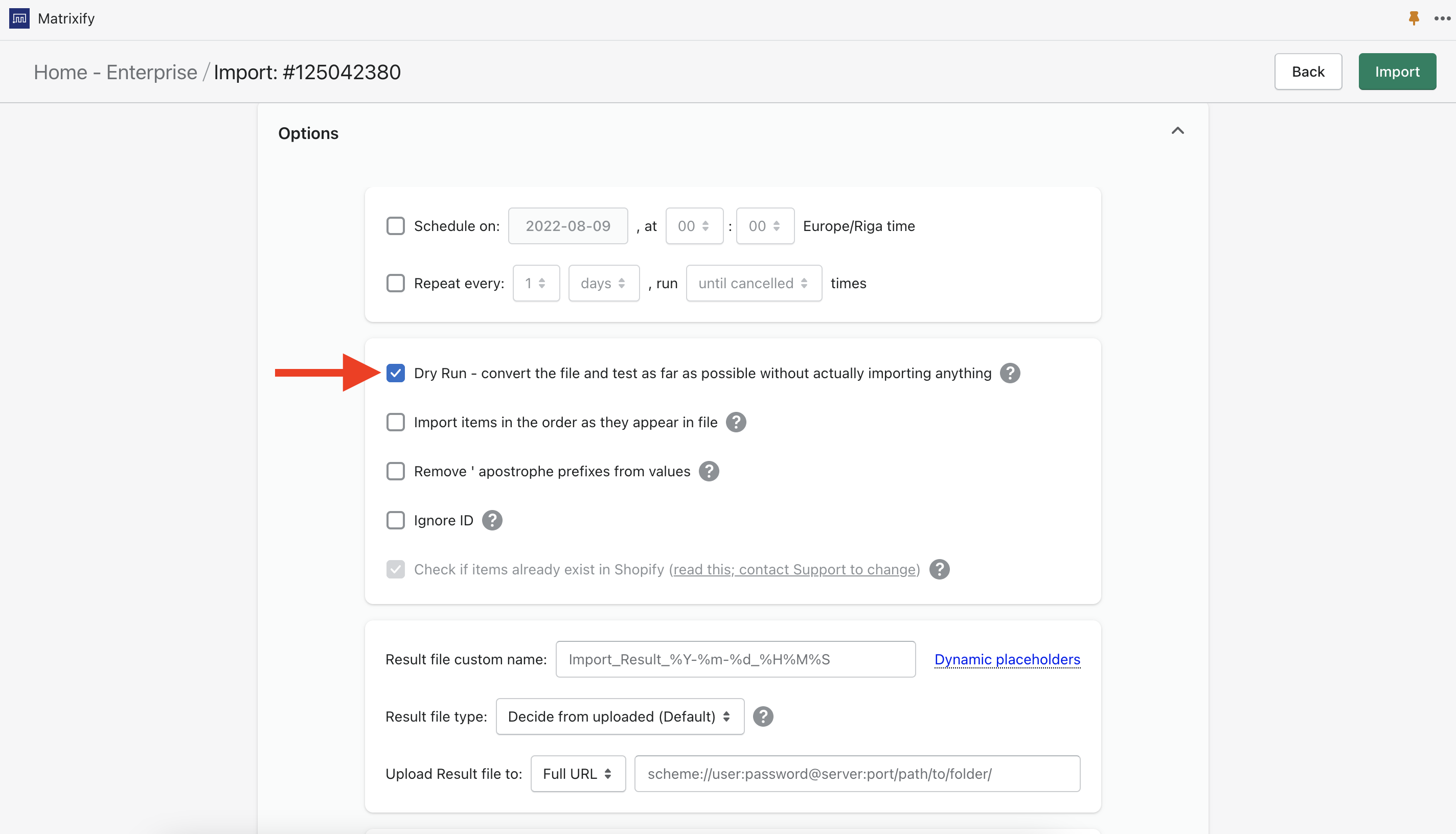Click the Result file custom name field

click(735, 659)
